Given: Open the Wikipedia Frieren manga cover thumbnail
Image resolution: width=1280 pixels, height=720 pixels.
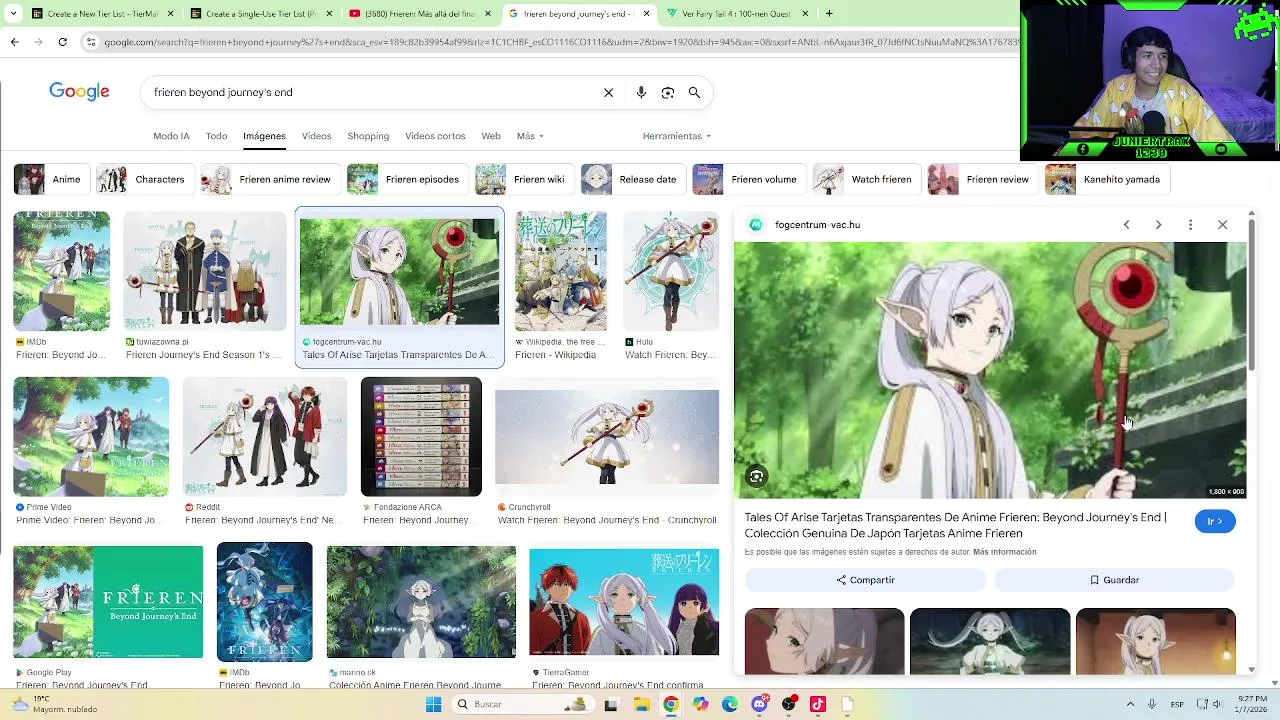Looking at the screenshot, I should coord(560,271).
